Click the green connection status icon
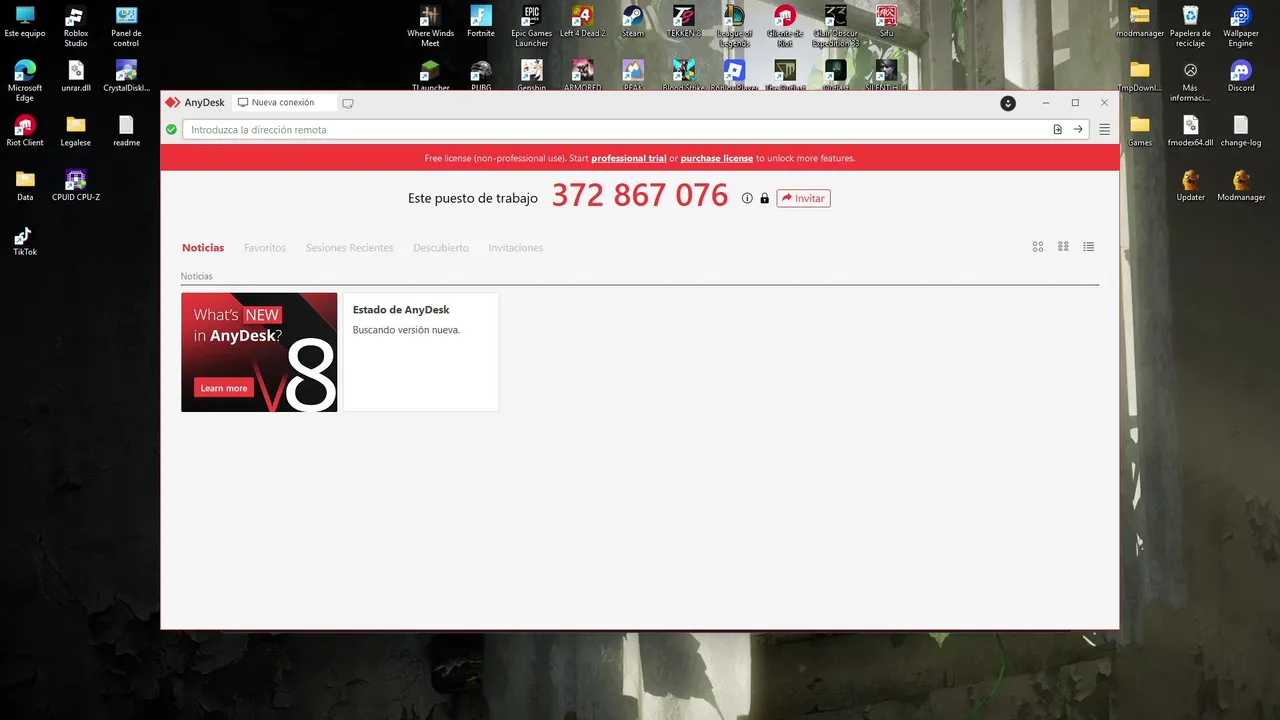 171,129
